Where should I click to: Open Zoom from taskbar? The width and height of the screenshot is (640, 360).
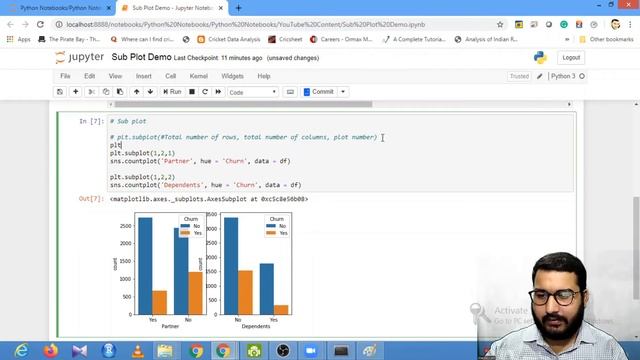(311, 351)
